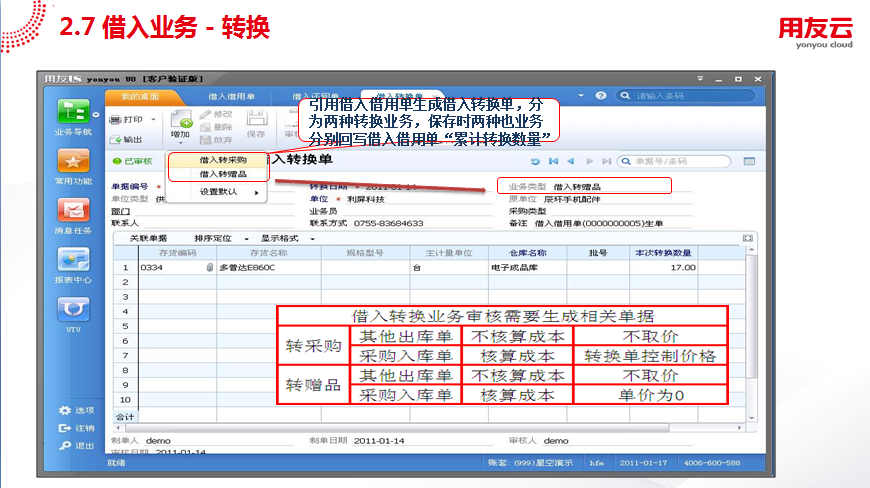
Task: Go to previous document record
Action: [x=570, y=161]
